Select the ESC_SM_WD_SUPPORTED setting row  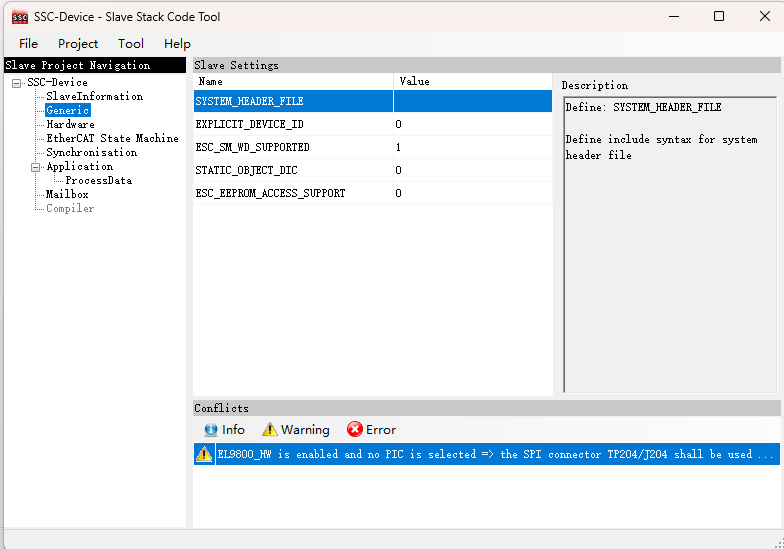[x=372, y=147]
